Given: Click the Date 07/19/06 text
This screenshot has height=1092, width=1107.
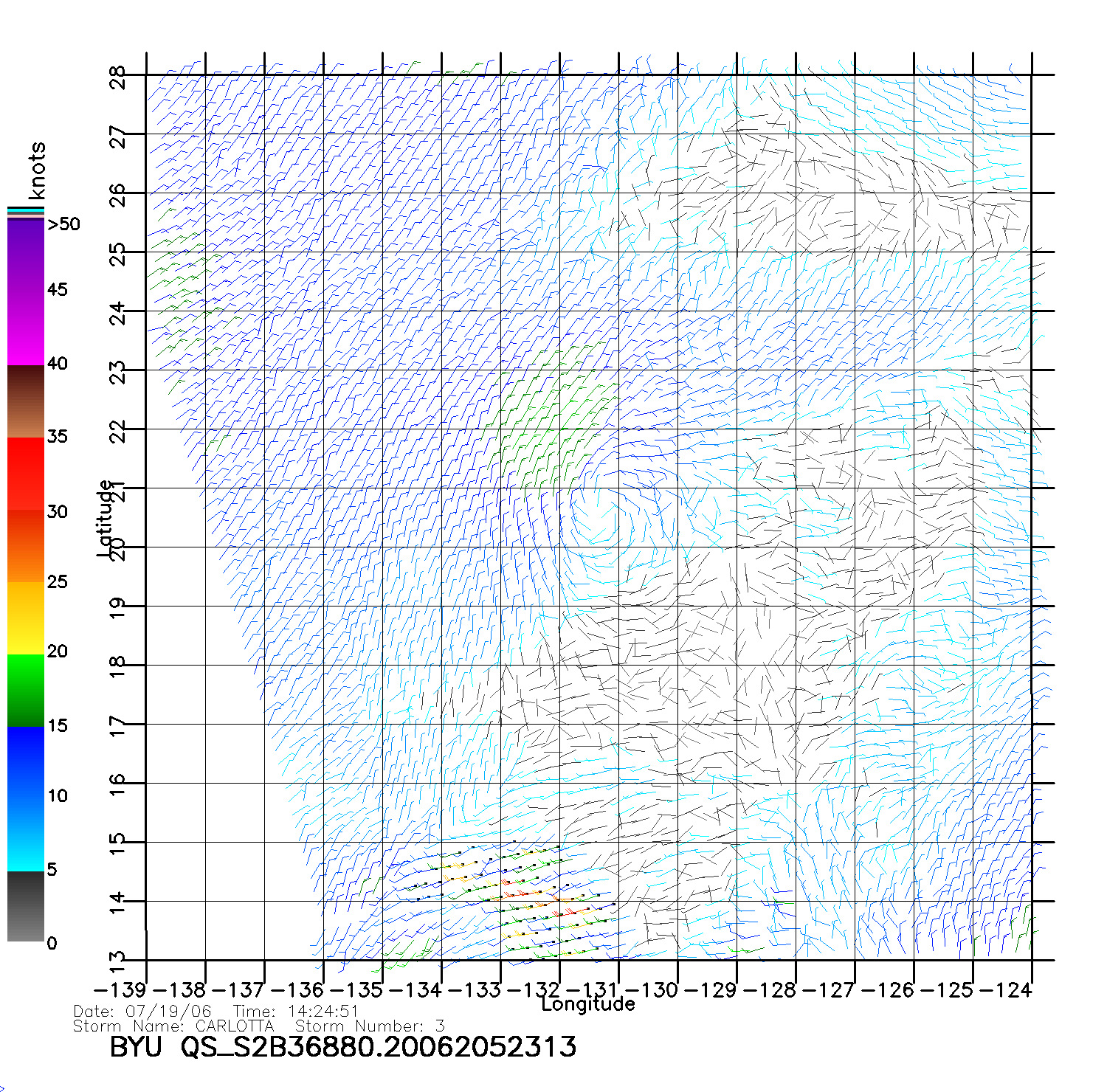Looking at the screenshot, I should [142, 1012].
